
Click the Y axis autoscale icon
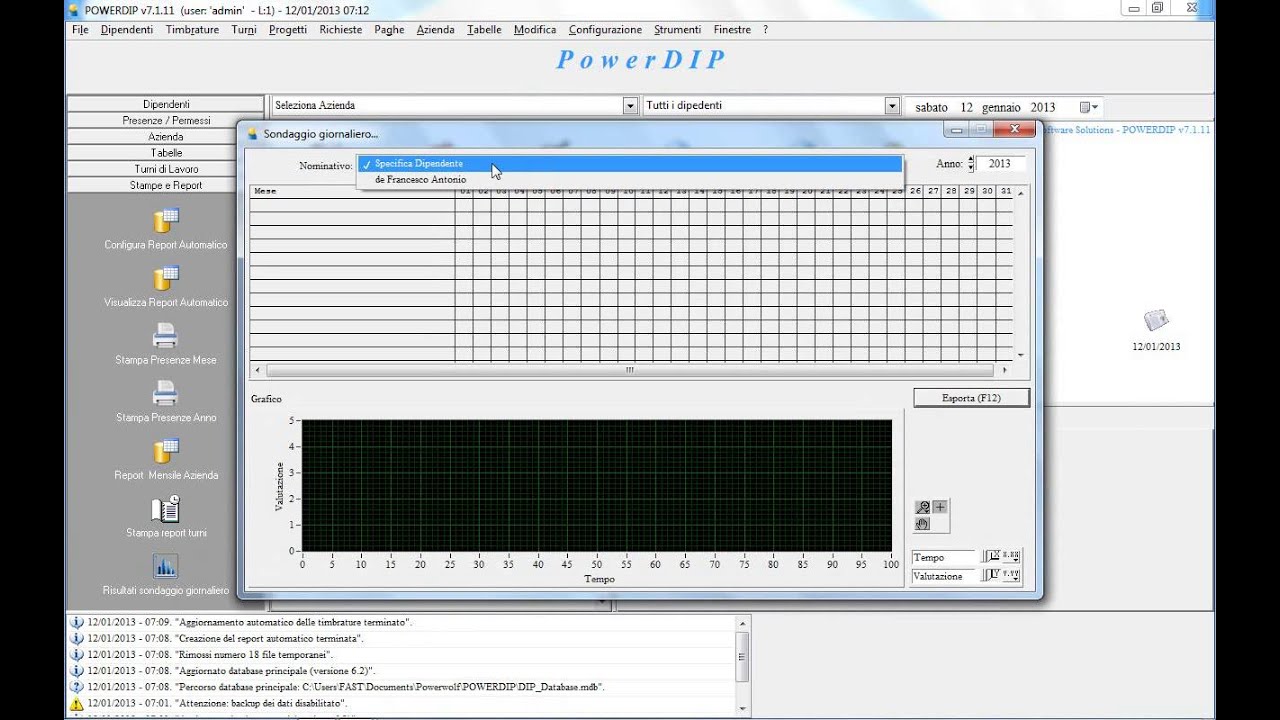[x=992, y=575]
